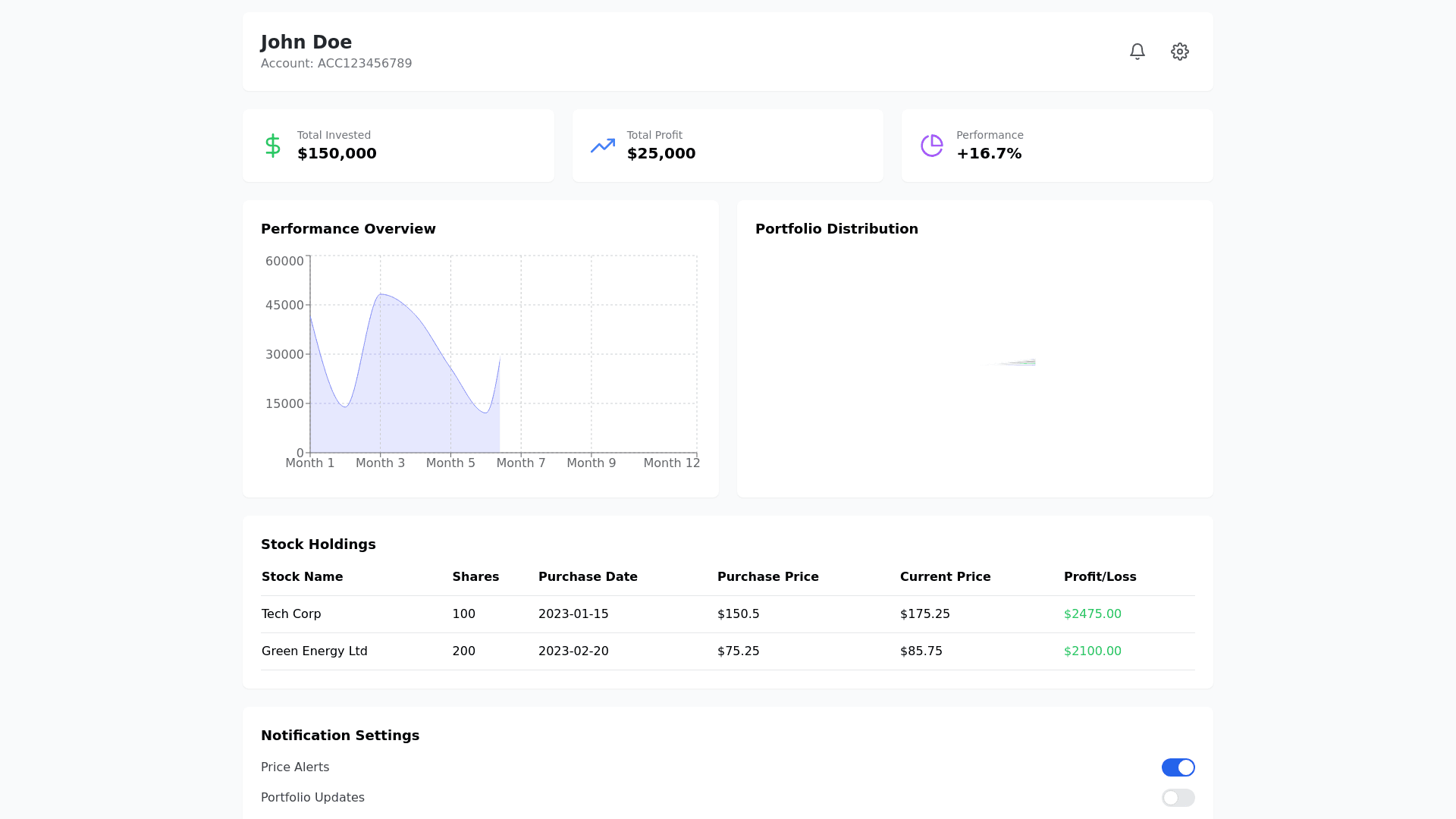
Task: Click the Purchase Date column header
Action: [588, 577]
